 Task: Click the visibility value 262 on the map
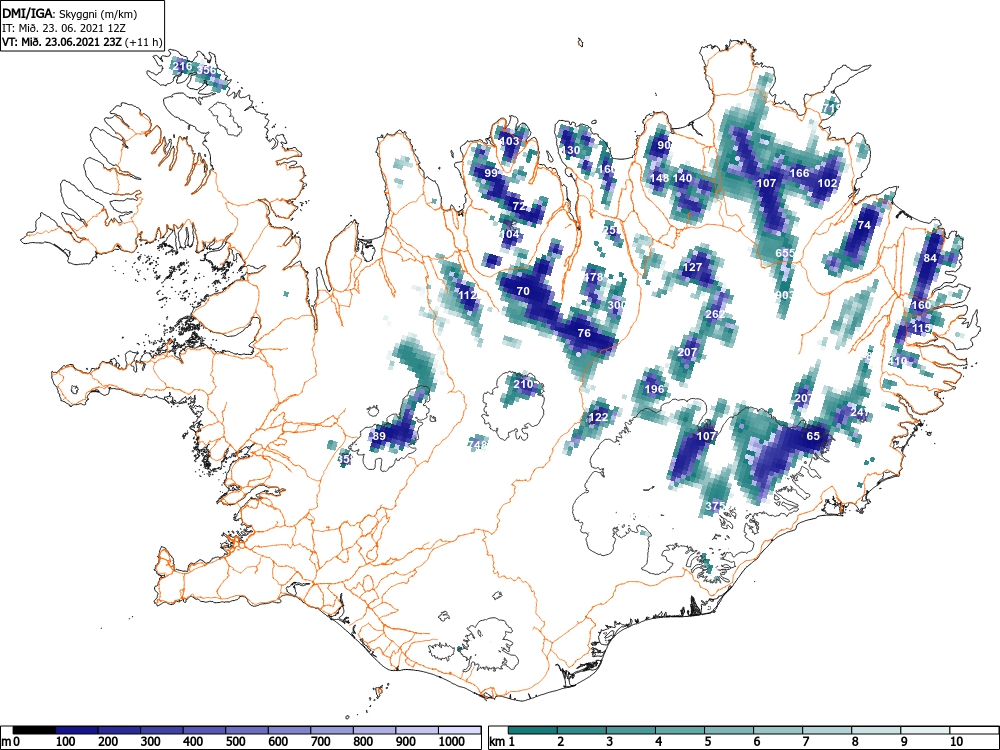click(715, 314)
